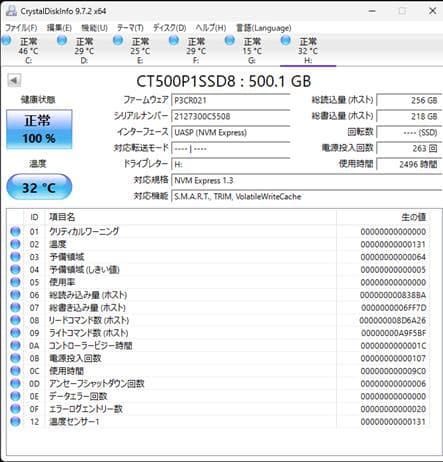Click the drive letter field H:
The width and height of the screenshot is (443, 462).
231,164
